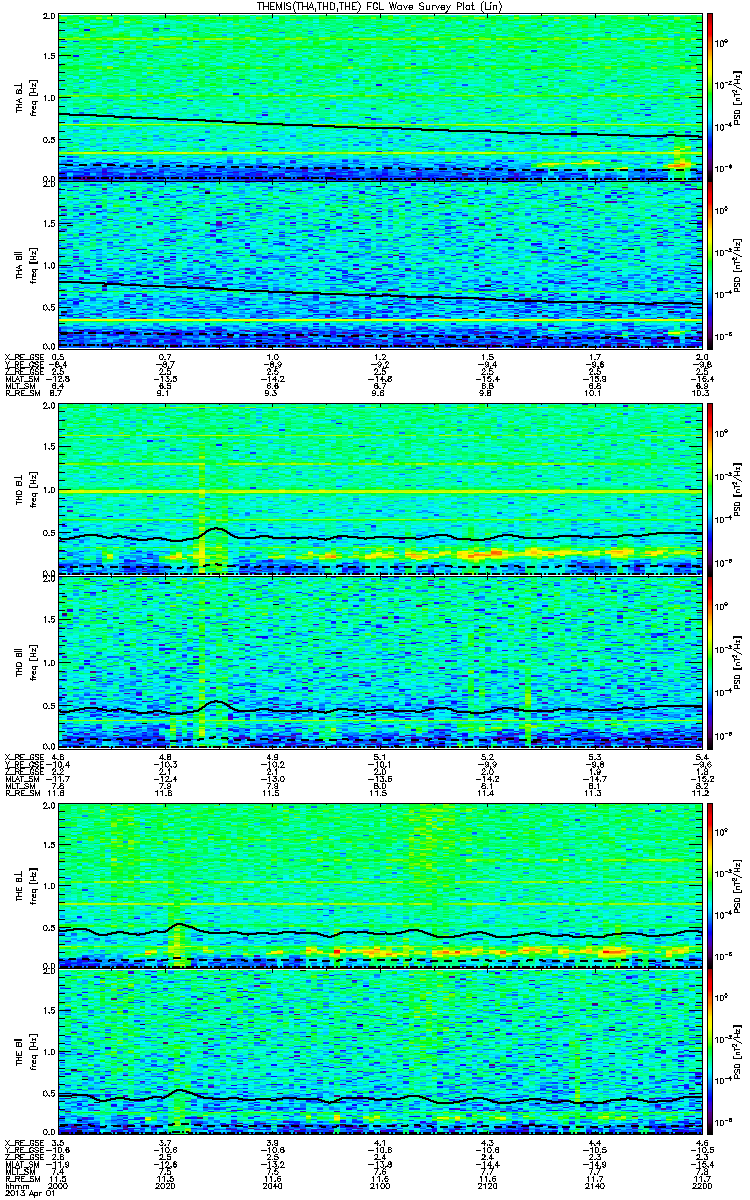Click the 1.0 tick on THA B-parallel axis
Image resolution: width=750 pixels, height=1200 pixels.
tap(48, 265)
